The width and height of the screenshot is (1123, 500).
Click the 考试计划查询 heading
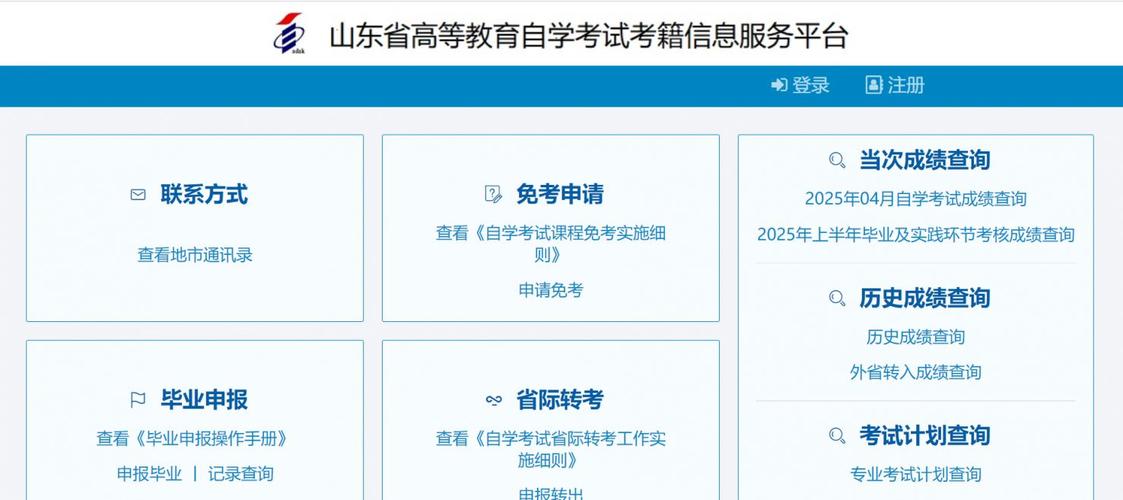(x=925, y=436)
